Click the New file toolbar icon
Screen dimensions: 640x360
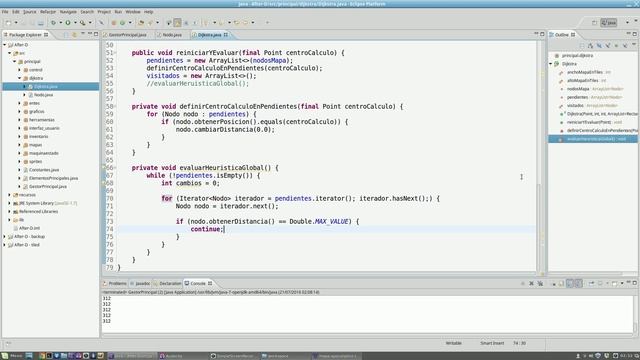[8, 23]
